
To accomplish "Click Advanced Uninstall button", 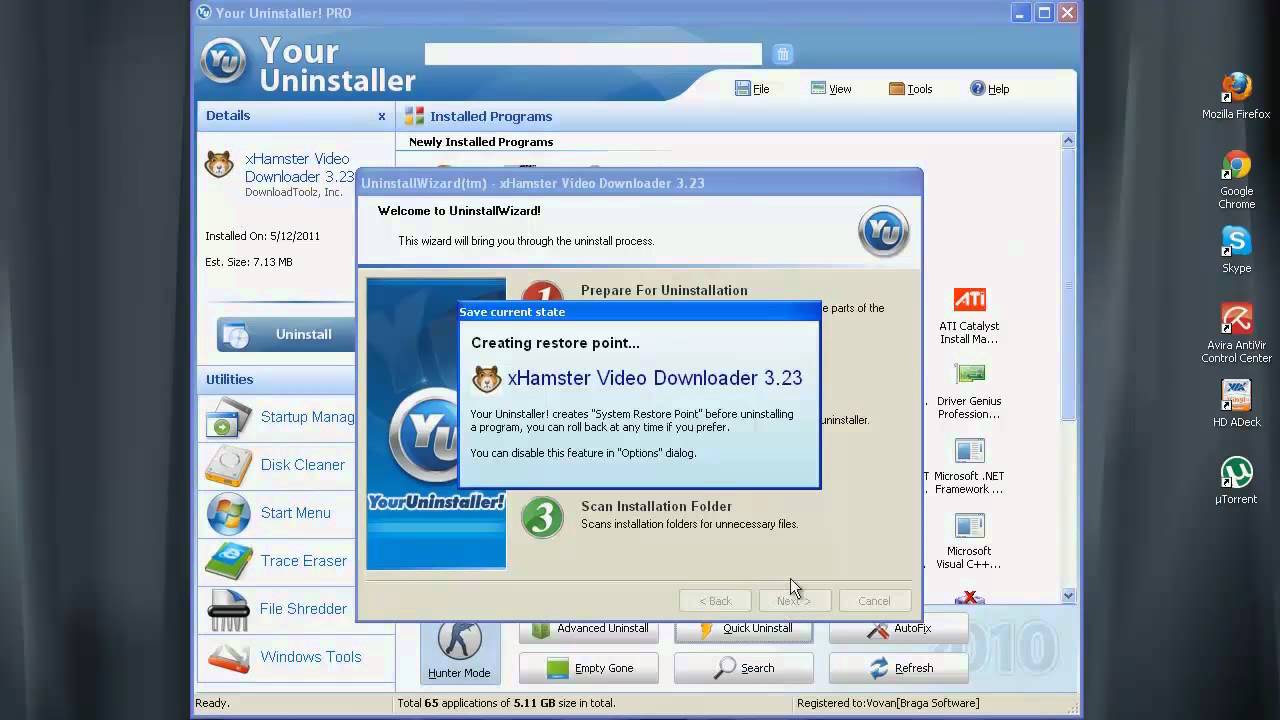I will pyautogui.click(x=588, y=629).
